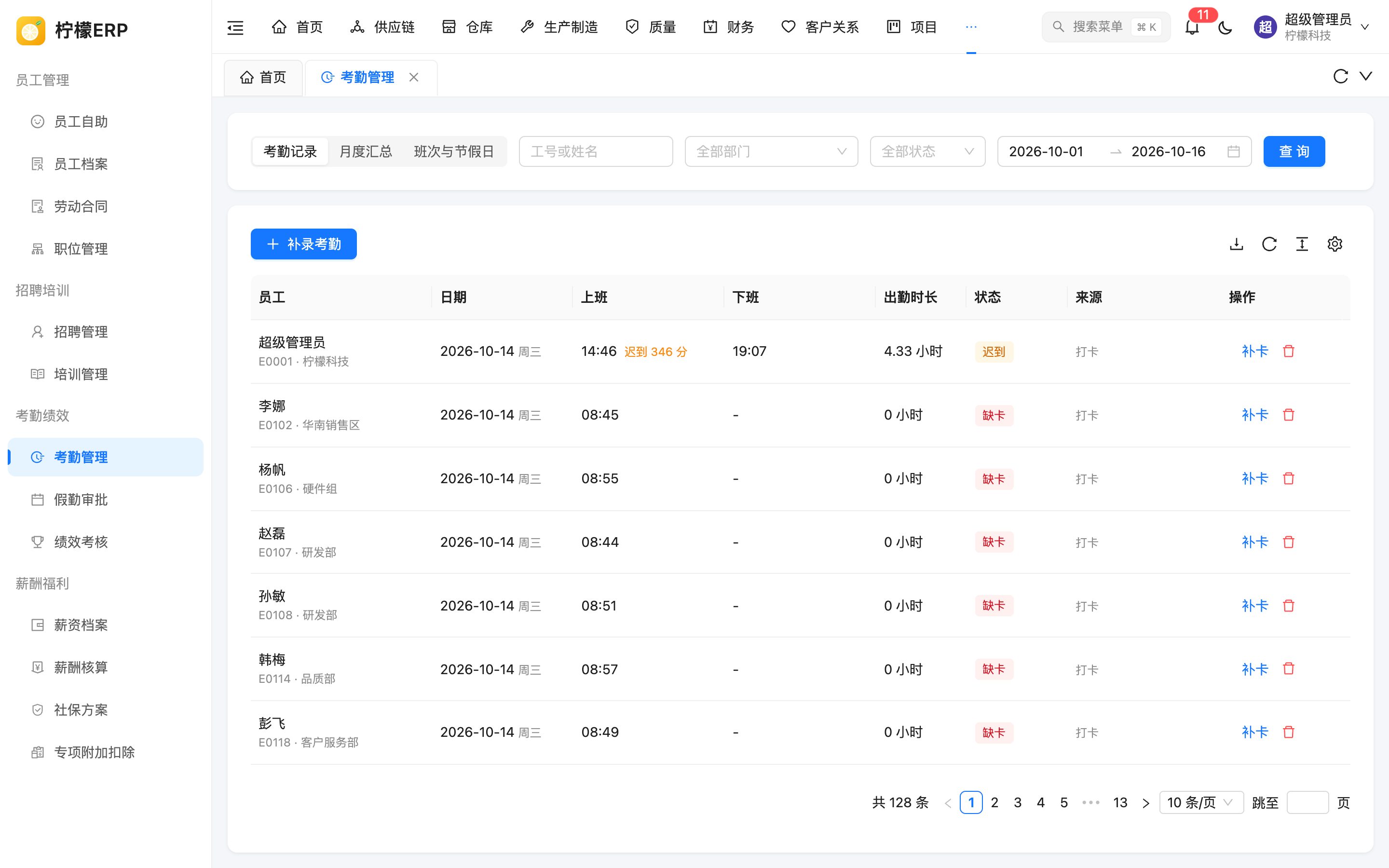Open the date range calendar icon
Screen dimensions: 1389x868
coord(1233,151)
